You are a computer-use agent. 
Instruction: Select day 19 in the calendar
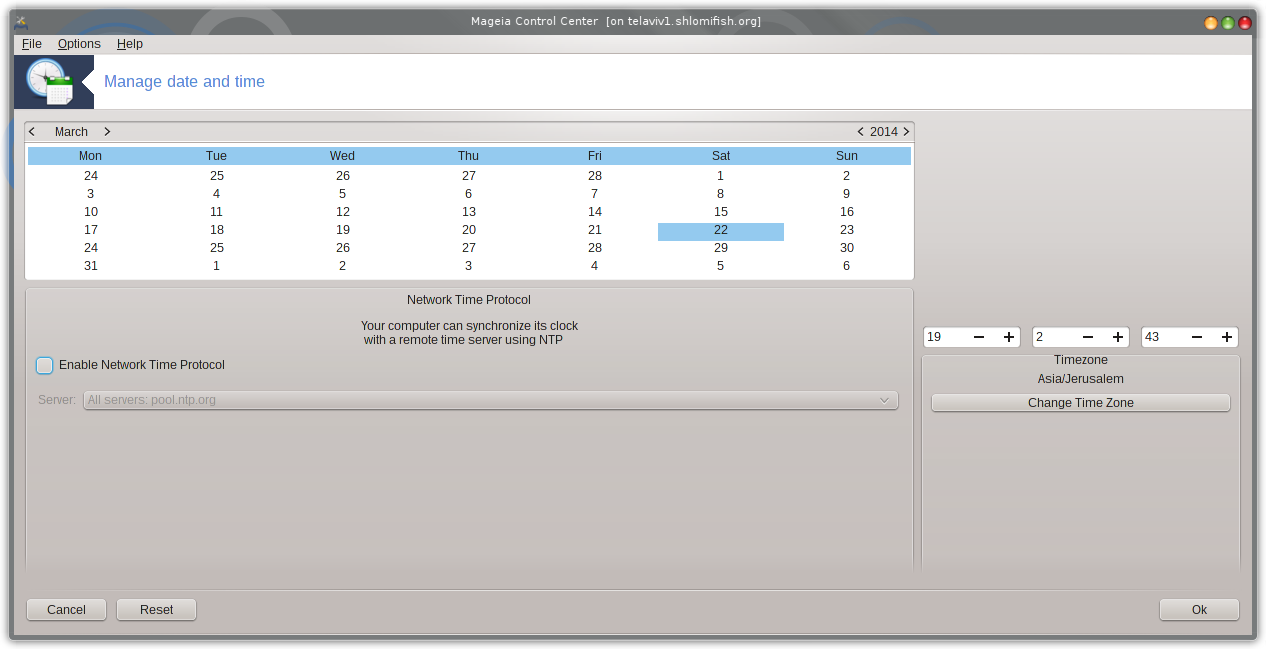point(343,230)
